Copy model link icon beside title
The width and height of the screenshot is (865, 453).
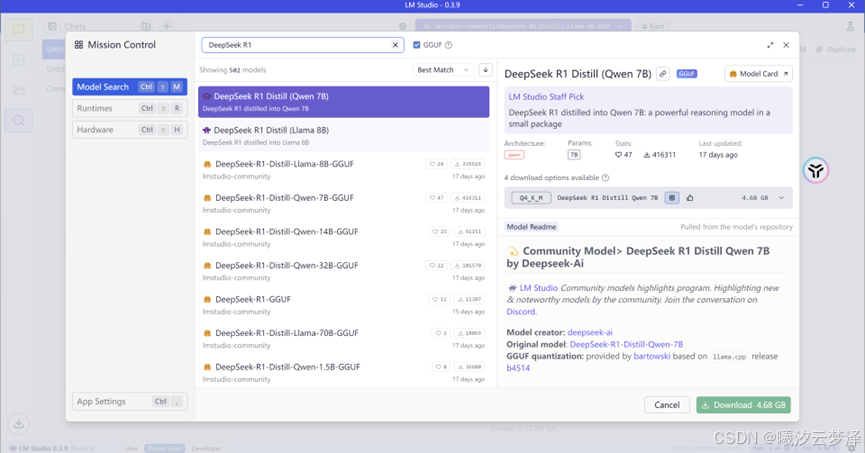[663, 73]
